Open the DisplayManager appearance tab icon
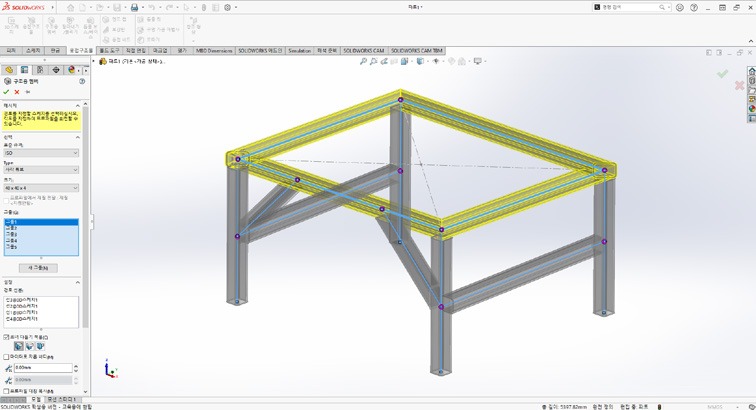The width and height of the screenshot is (756, 410). pyautogui.click(x=70, y=70)
